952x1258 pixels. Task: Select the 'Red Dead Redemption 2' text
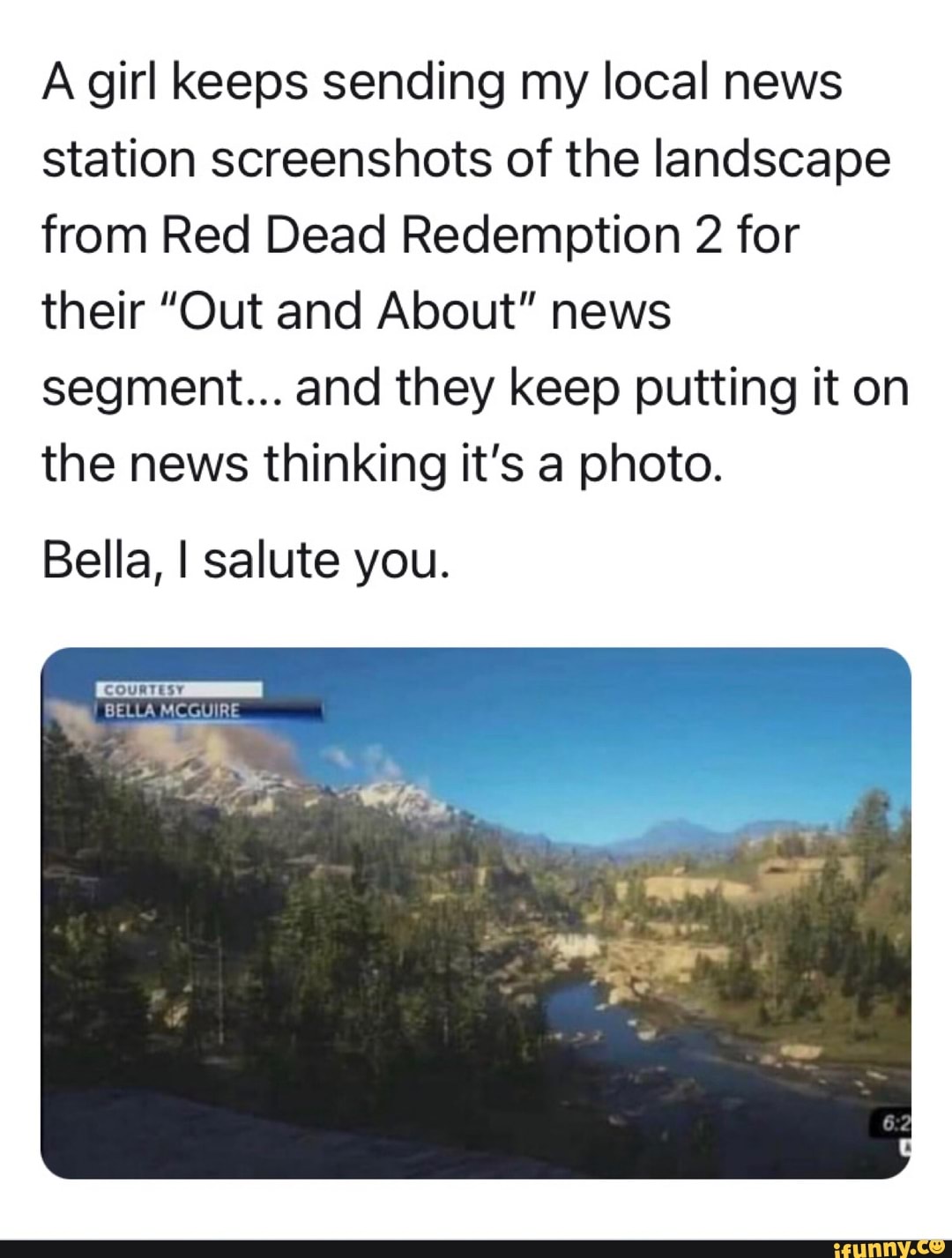443,235
